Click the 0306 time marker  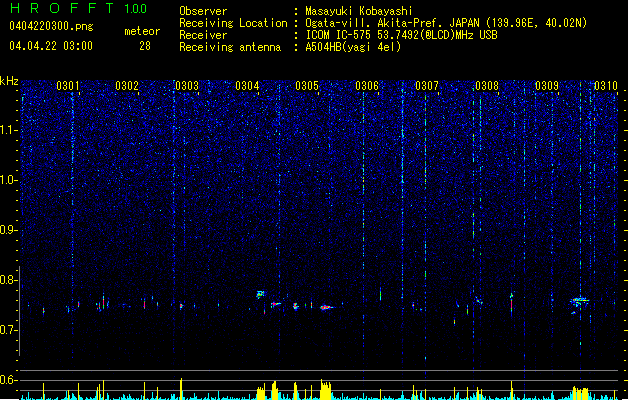pyautogui.click(x=367, y=86)
